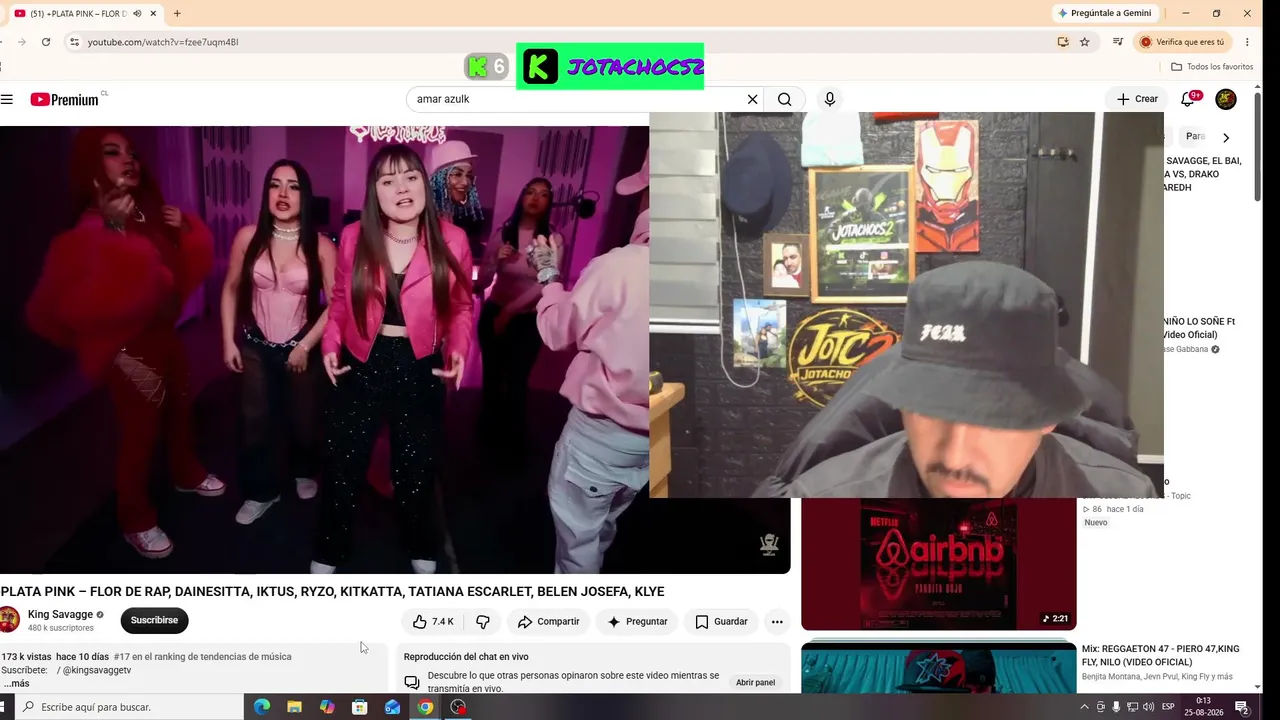
Task: Open more actions three-dot menu under video
Action: [x=777, y=621]
